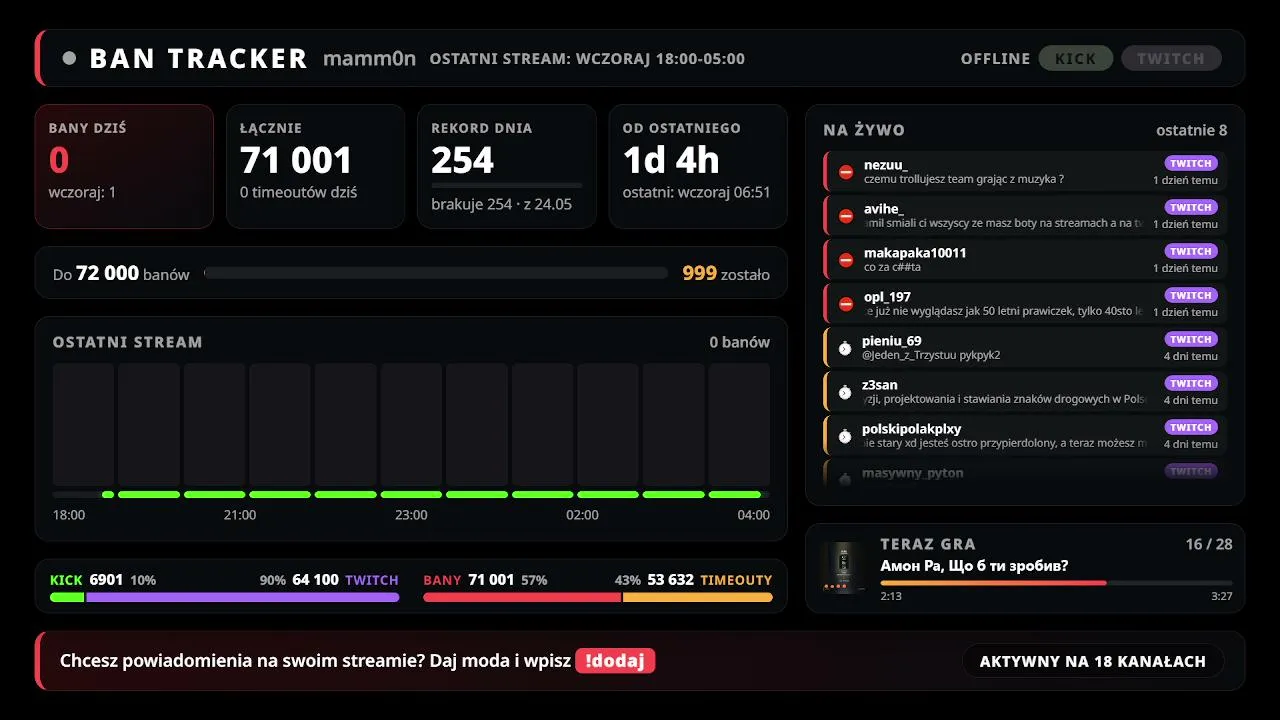
Task: Click the AKTYWNY NA 18 KANAŁACH button
Action: click(1093, 661)
